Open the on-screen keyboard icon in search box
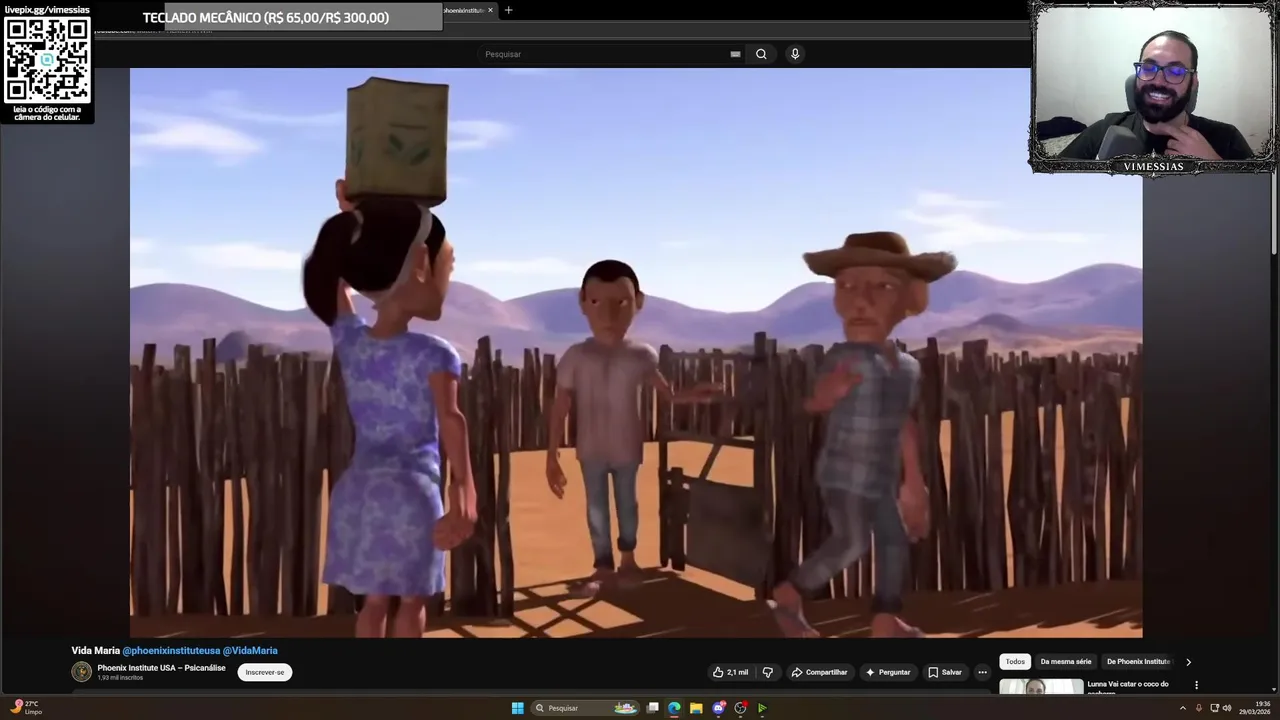 [735, 54]
